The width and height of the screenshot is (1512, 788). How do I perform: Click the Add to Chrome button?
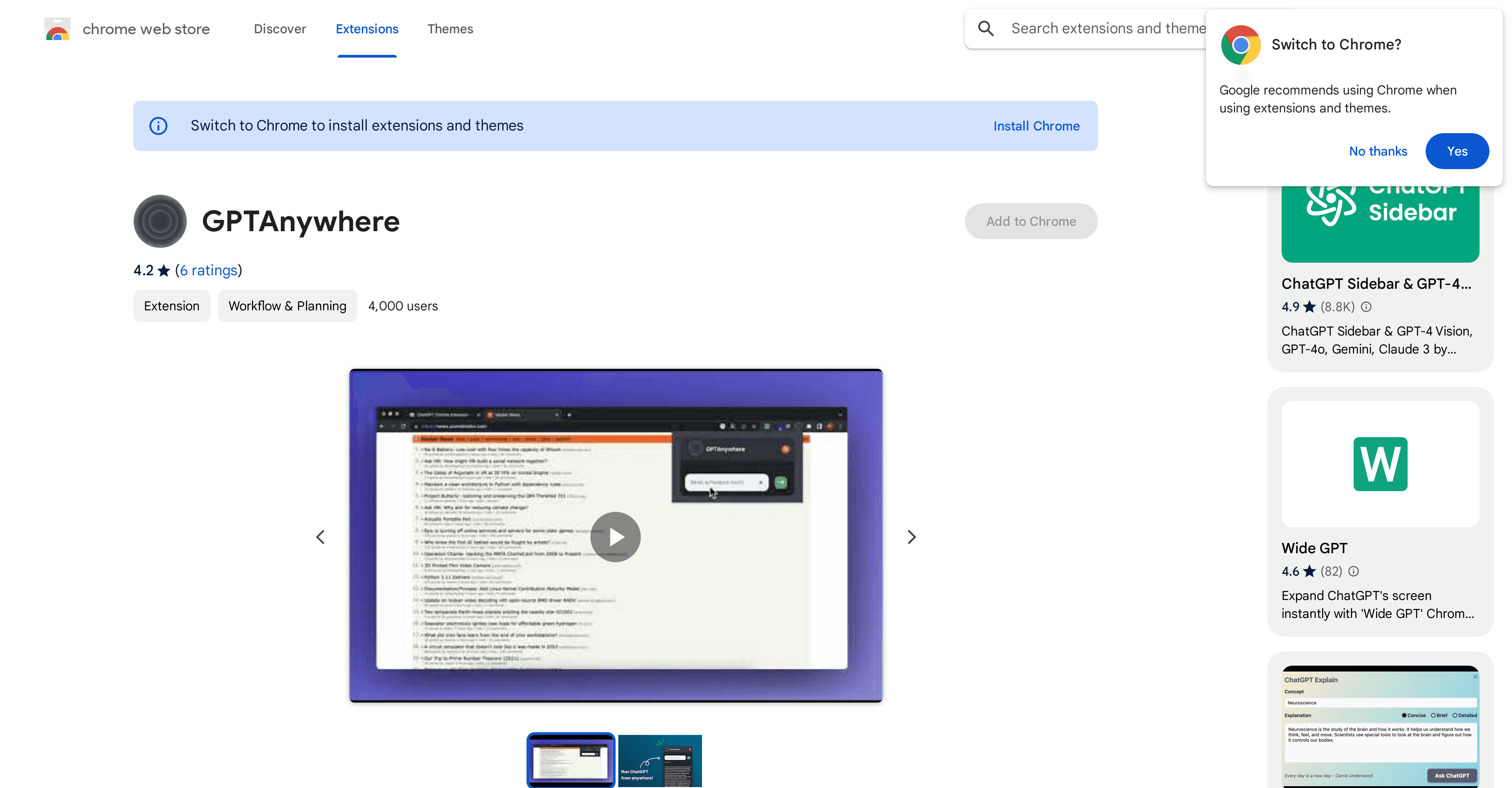coord(1030,221)
